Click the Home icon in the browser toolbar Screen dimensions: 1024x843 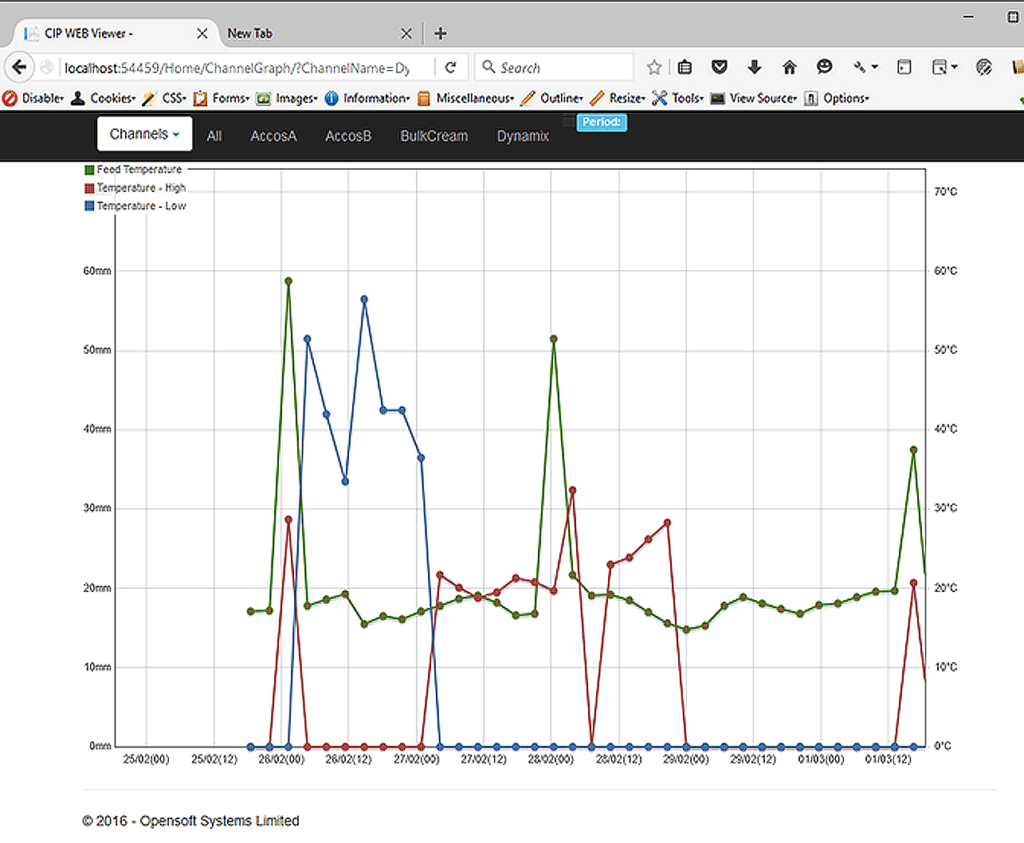(x=789, y=67)
